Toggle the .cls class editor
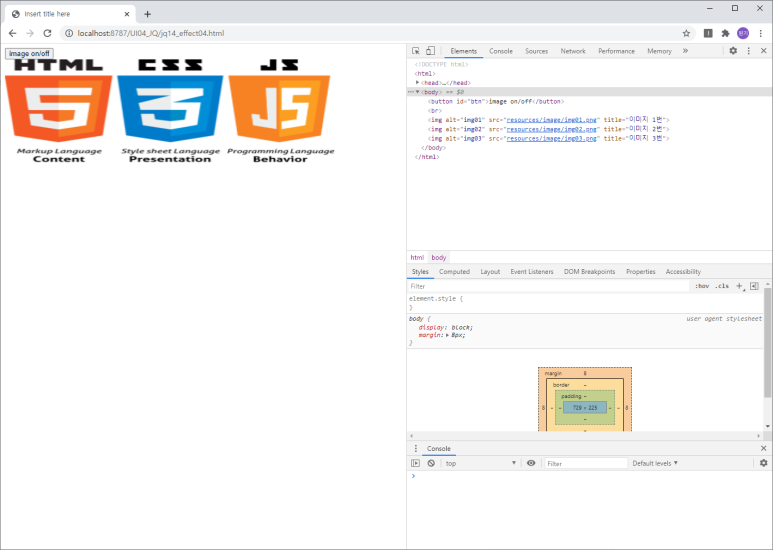Image resolution: width=773 pixels, height=550 pixels. [722, 286]
